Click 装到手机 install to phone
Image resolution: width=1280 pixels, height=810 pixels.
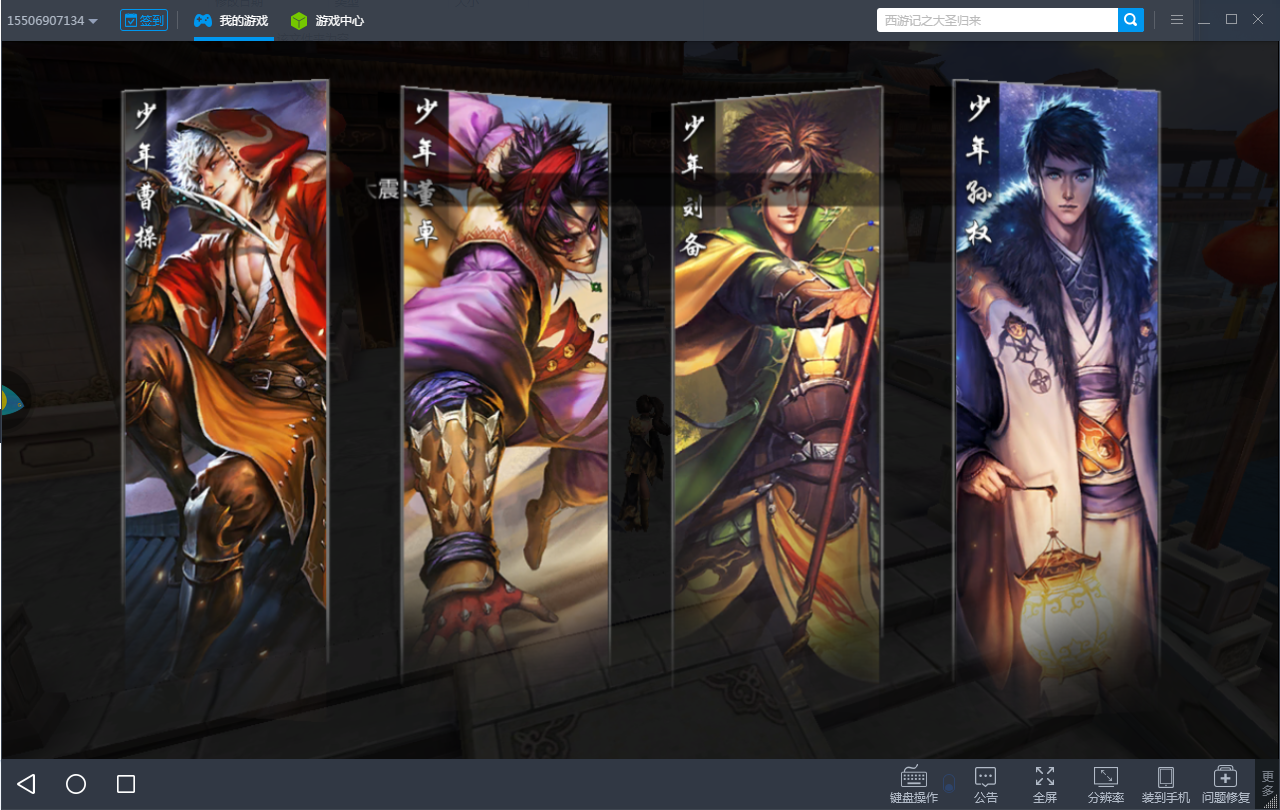click(x=1166, y=785)
